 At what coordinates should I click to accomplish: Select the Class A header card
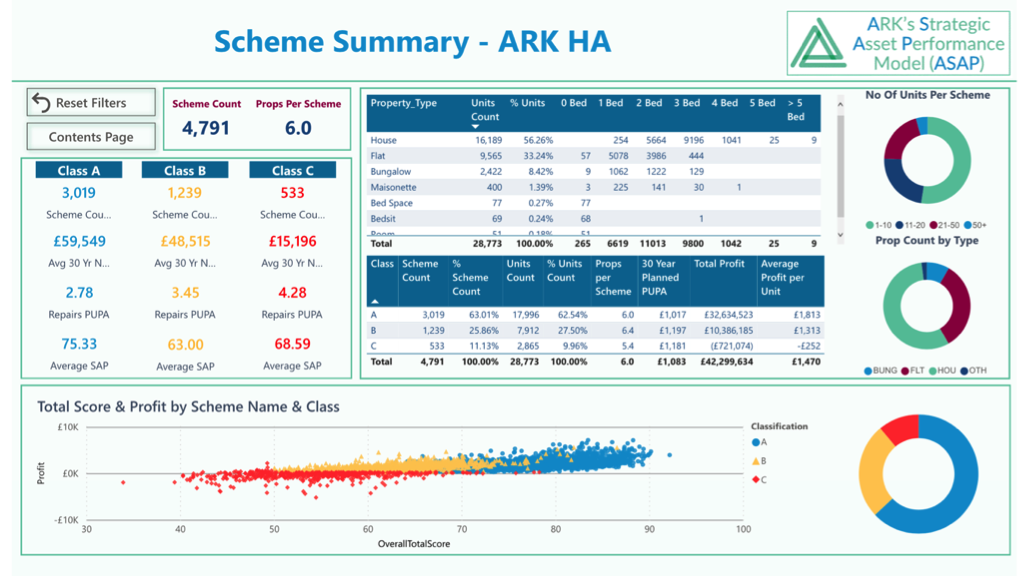(79, 171)
